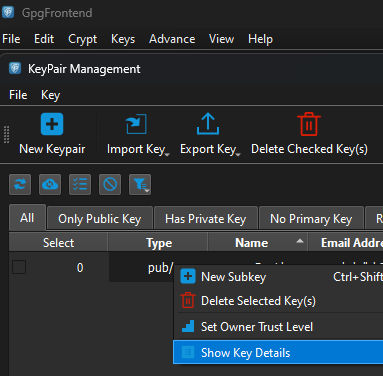
Task: Open the Crypt menu
Action: click(x=83, y=39)
